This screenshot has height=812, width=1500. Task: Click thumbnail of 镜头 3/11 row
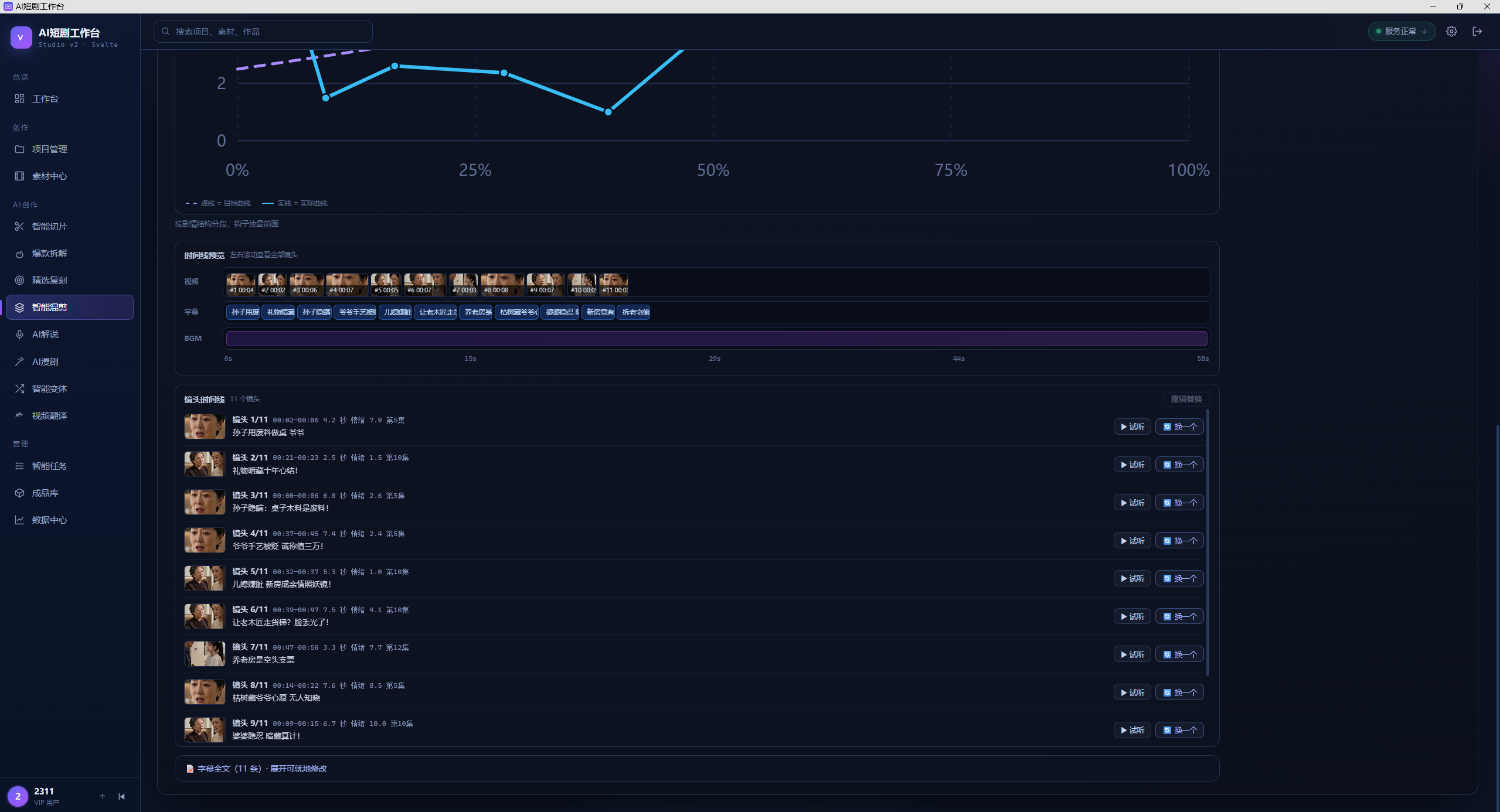coord(205,502)
